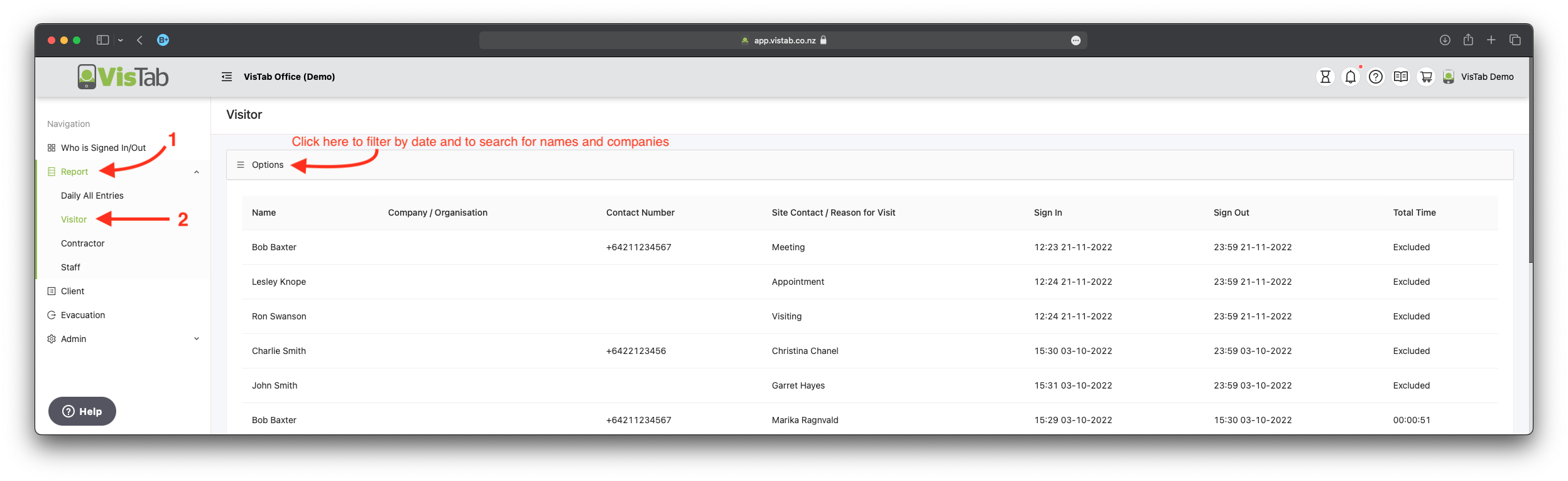Open the shopping cart icon
The height and width of the screenshot is (481, 1568).
point(1426,77)
